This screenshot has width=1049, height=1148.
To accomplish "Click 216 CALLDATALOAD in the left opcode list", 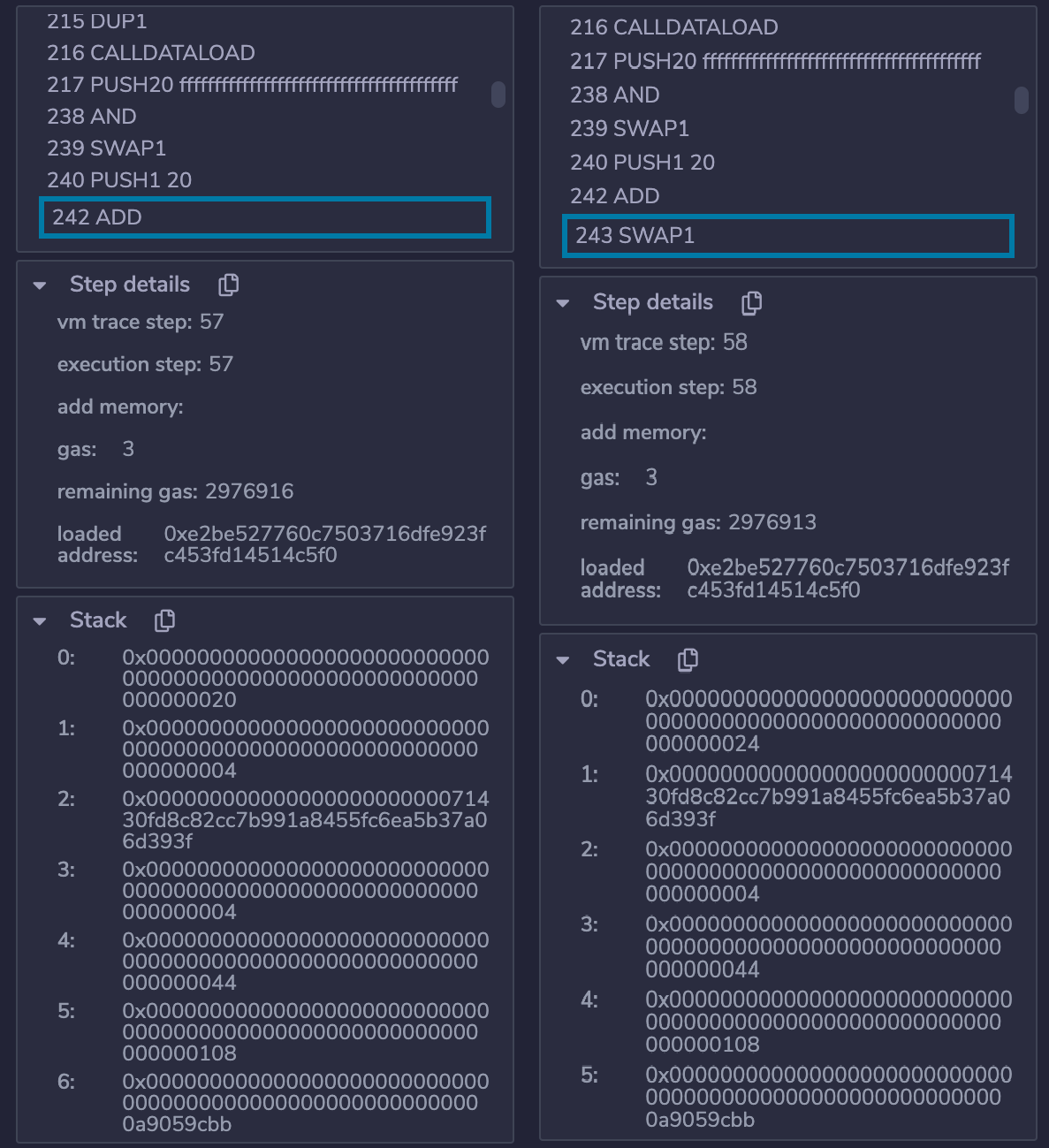I will point(151,53).
